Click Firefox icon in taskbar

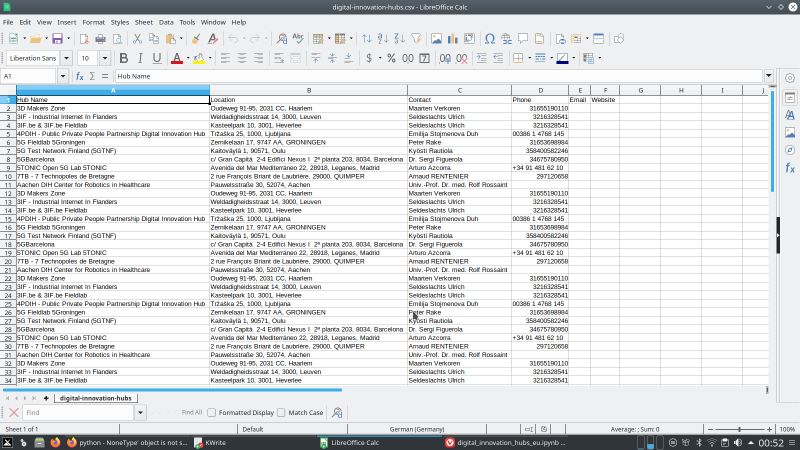point(55,443)
